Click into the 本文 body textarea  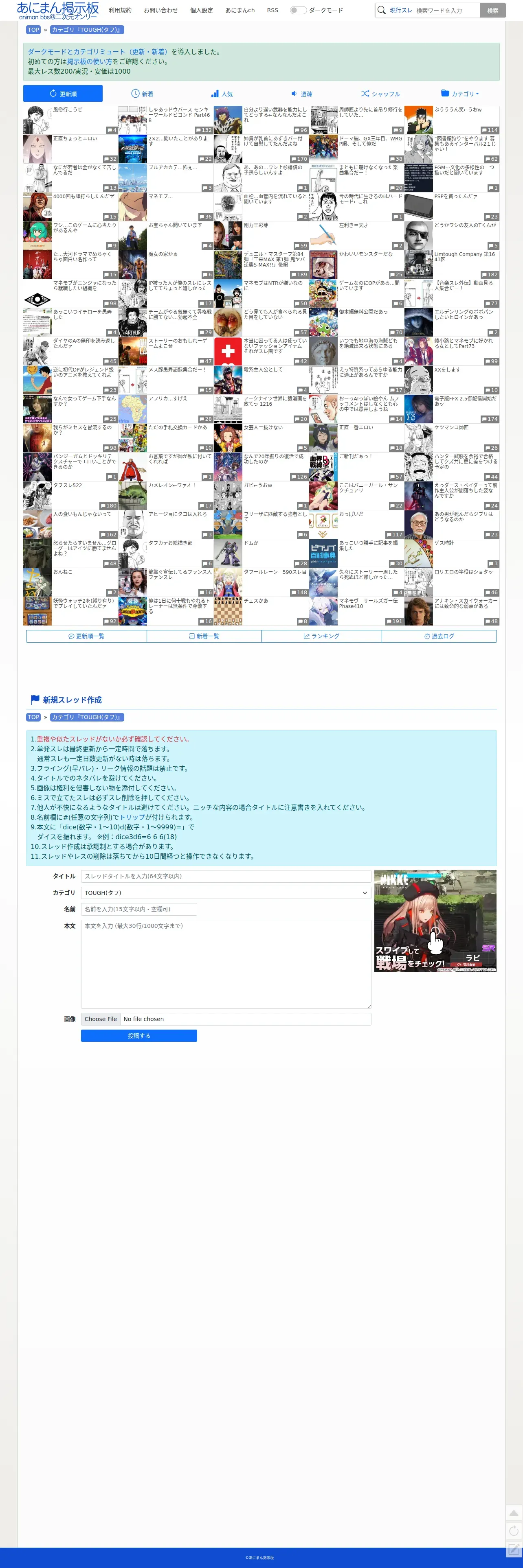226,964
